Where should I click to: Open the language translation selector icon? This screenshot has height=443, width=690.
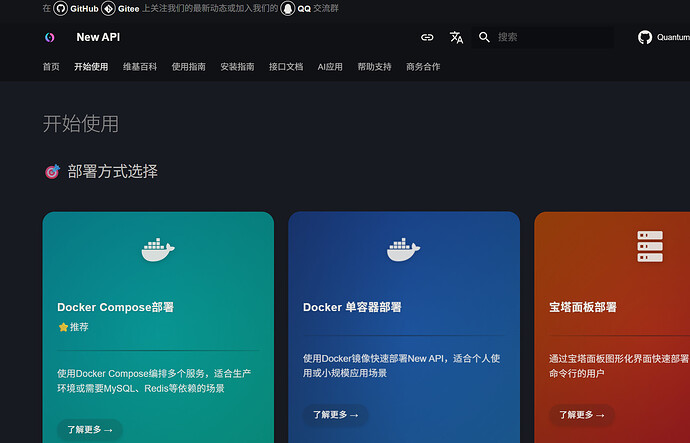click(x=456, y=37)
